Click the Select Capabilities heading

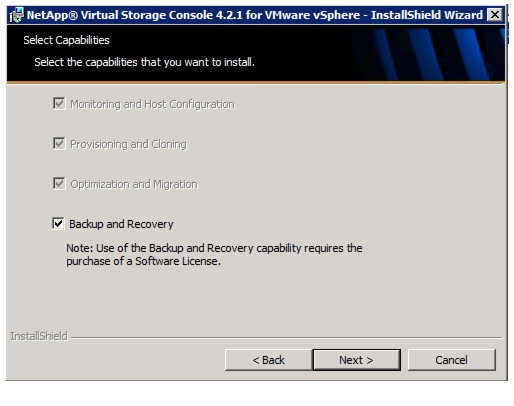(66, 40)
